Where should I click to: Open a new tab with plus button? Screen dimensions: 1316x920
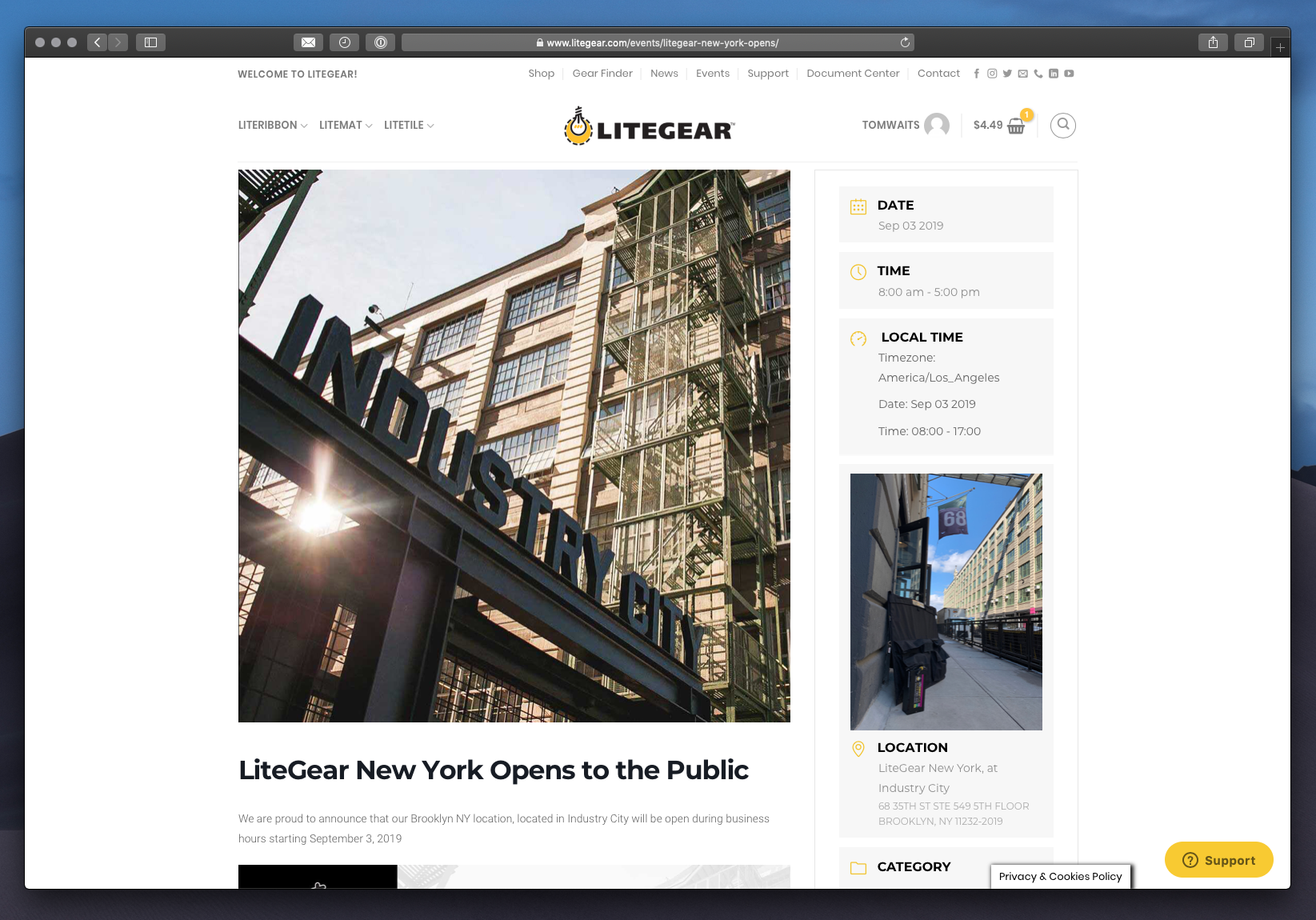pyautogui.click(x=1280, y=47)
